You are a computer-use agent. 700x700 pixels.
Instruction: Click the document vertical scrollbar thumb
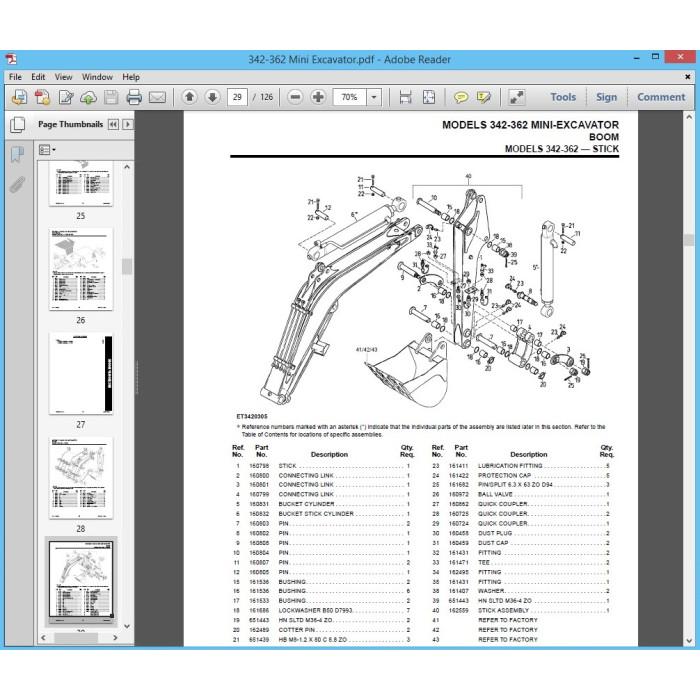click(689, 240)
